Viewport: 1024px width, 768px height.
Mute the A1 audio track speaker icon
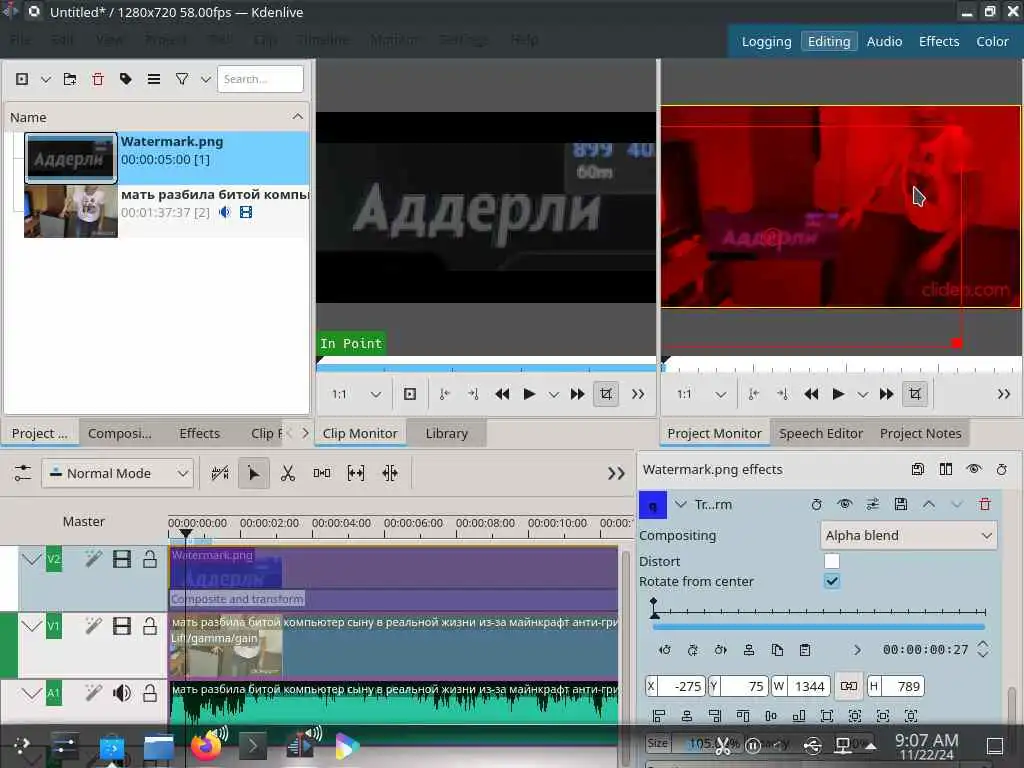(x=121, y=693)
